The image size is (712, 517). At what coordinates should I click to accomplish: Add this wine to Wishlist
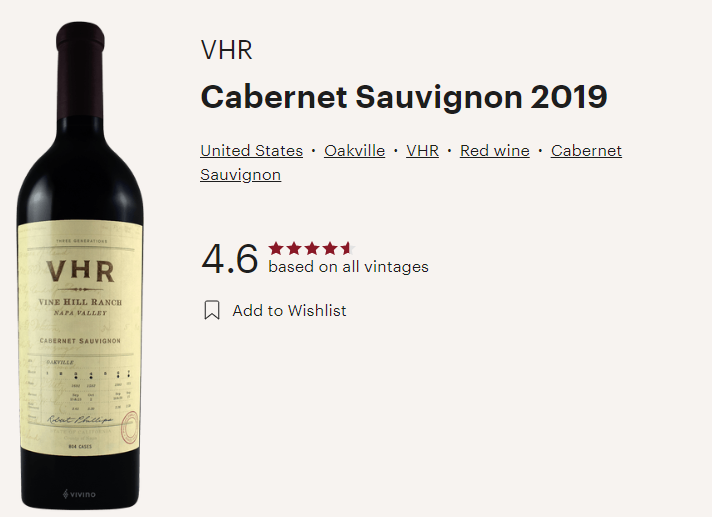[x=289, y=310]
